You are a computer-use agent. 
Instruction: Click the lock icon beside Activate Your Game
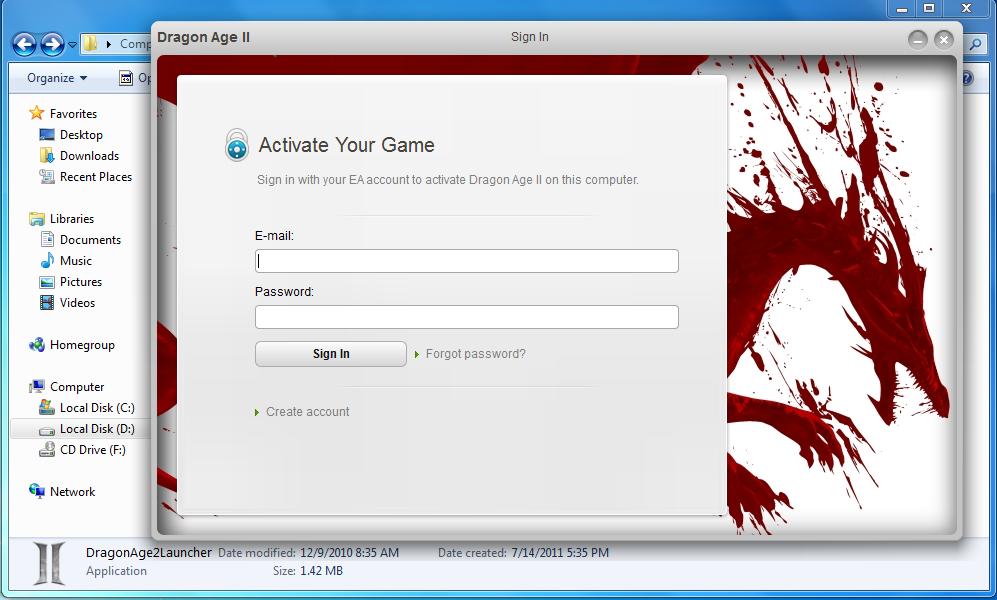[237, 145]
